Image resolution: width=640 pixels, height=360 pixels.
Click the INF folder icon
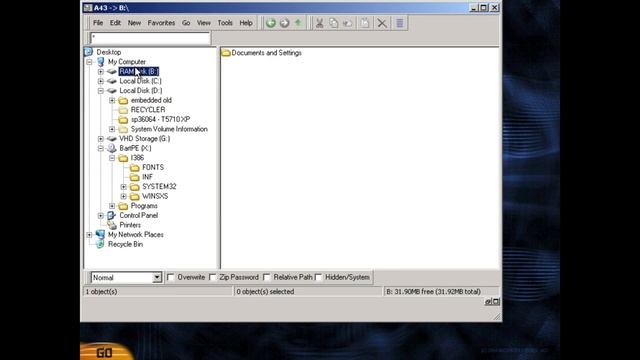135,177
